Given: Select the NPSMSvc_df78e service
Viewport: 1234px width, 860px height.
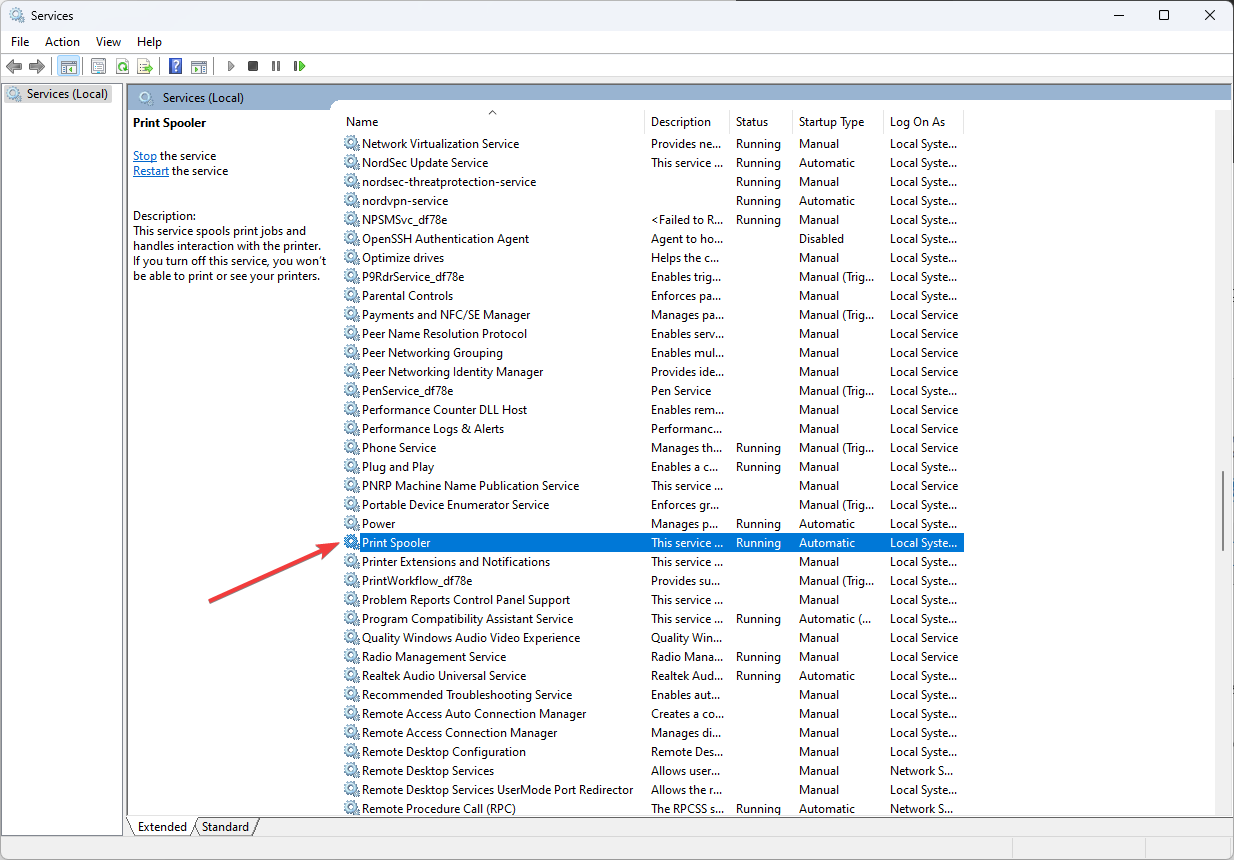Looking at the screenshot, I should [x=652, y=220].
